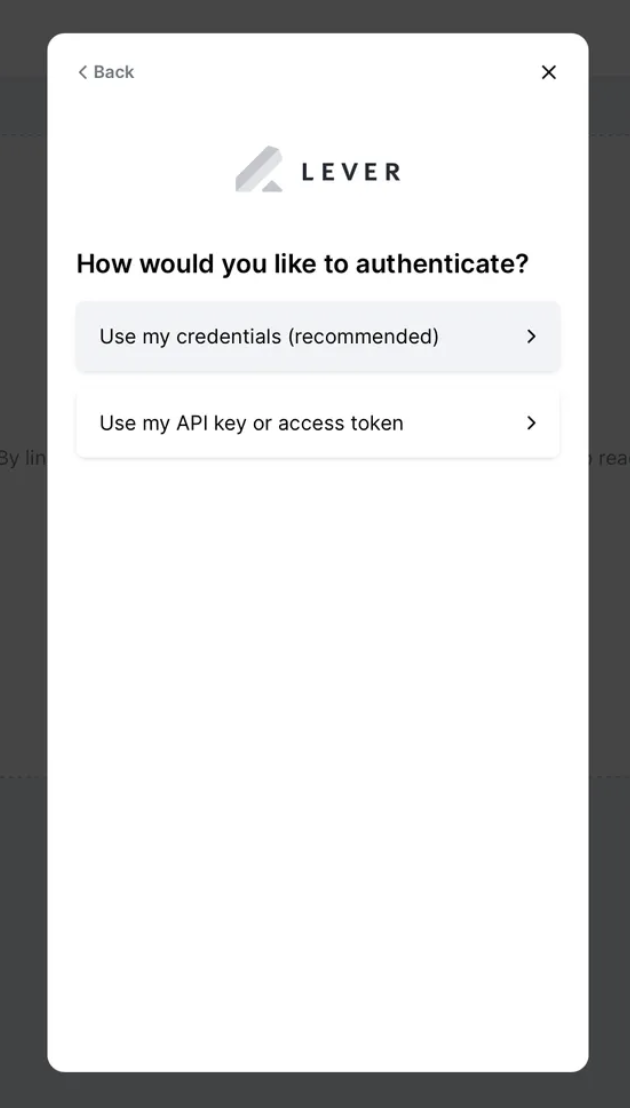
Task: Click the 'How would you like to authenticate?' heading
Action: click(302, 264)
